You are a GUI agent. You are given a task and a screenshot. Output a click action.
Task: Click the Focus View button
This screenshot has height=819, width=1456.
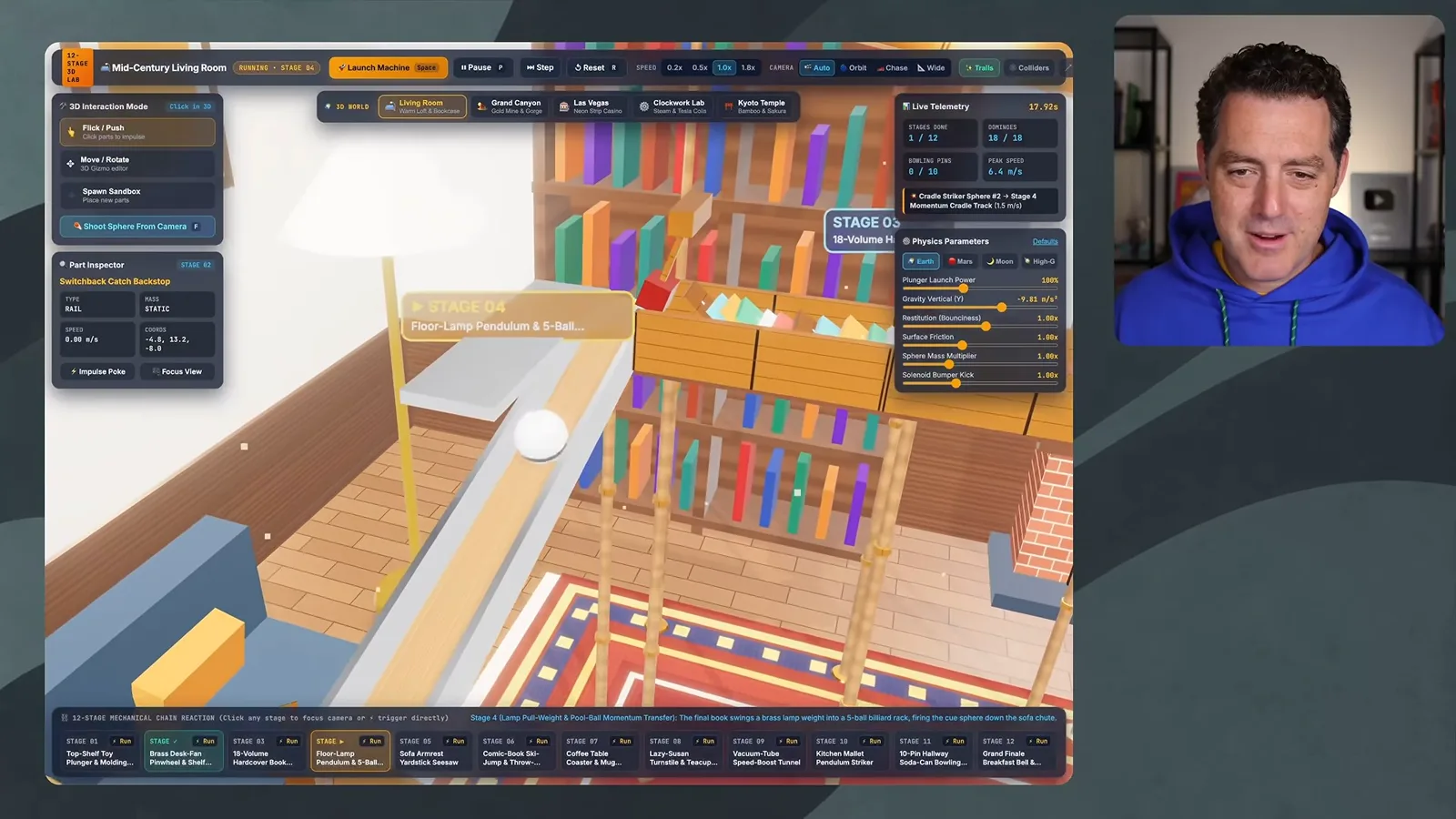(x=177, y=371)
